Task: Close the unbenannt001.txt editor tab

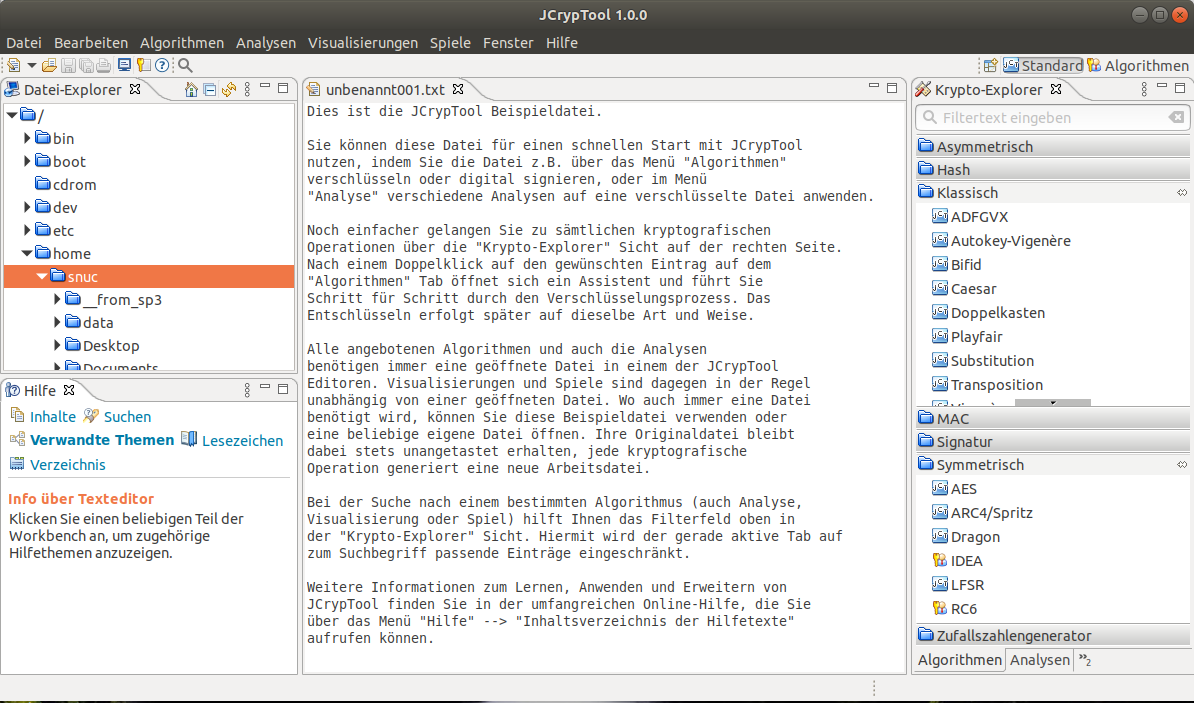Action: pyautogui.click(x=458, y=89)
